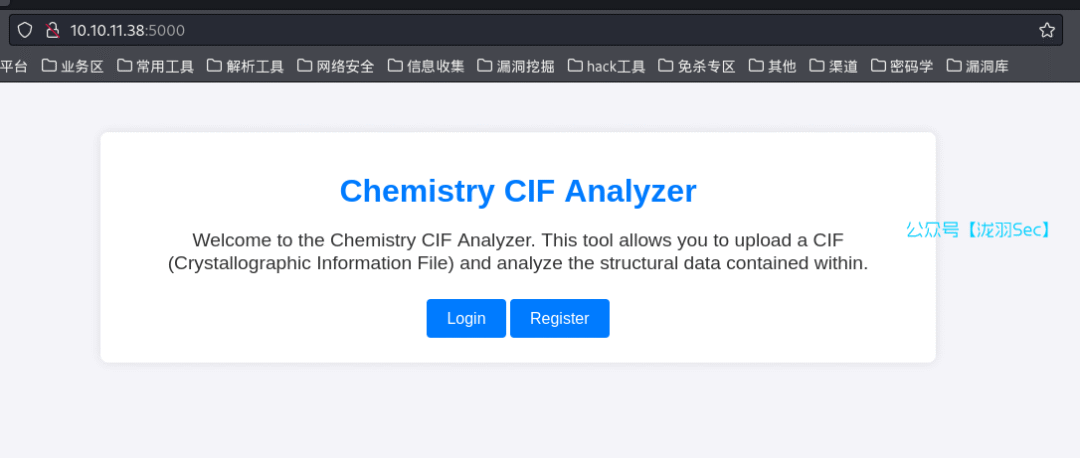1080x458 pixels.
Task: Click the insecure connection padlock icon
Action: click(x=52, y=30)
